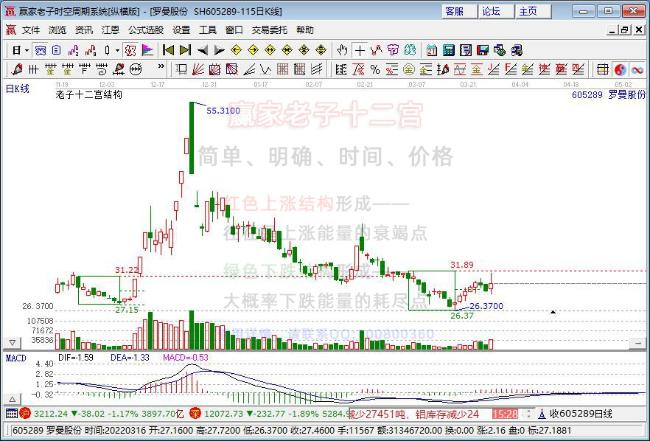Select the rectangle drawing tool

point(181,69)
